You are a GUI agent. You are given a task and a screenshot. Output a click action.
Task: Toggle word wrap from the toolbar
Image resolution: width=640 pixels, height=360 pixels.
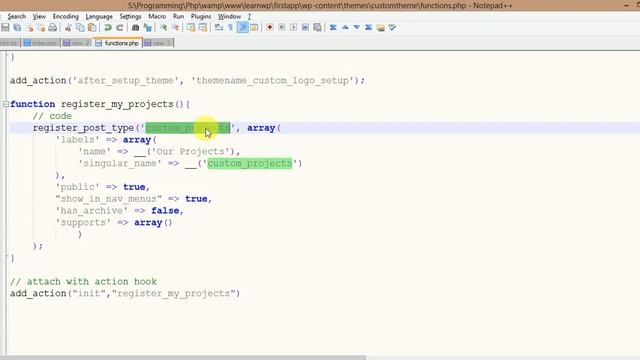coord(218,27)
